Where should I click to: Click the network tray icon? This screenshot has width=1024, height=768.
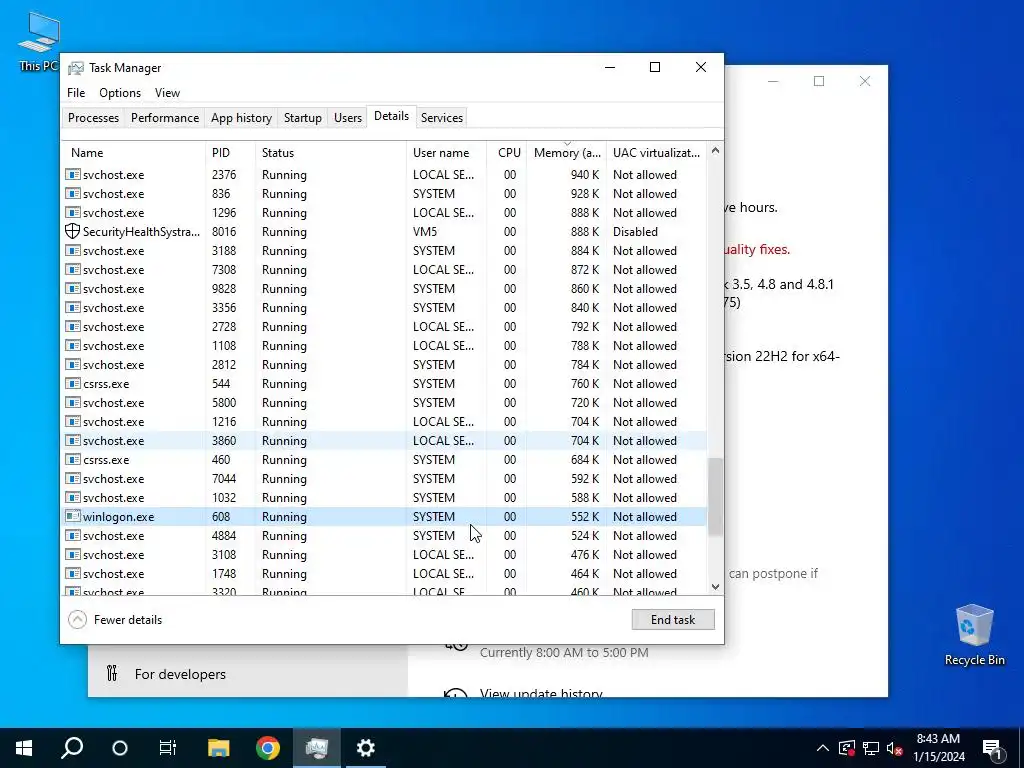(x=871, y=748)
